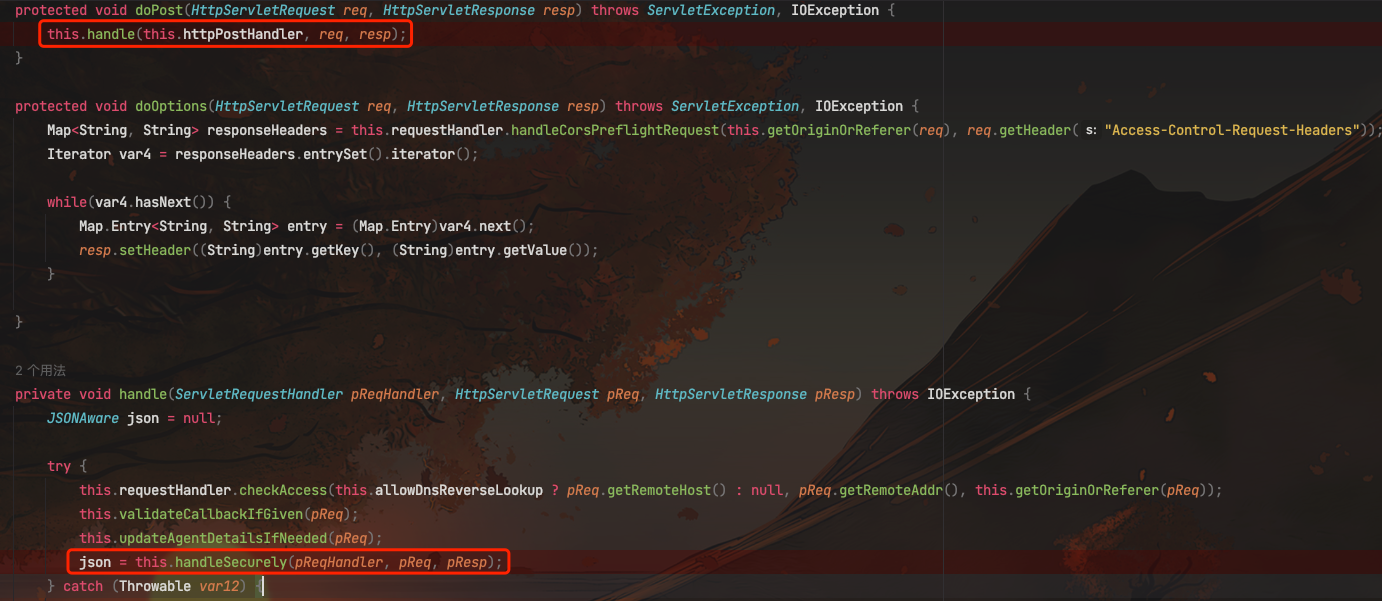Click the var12 variable name

pyautogui.click(x=219, y=586)
